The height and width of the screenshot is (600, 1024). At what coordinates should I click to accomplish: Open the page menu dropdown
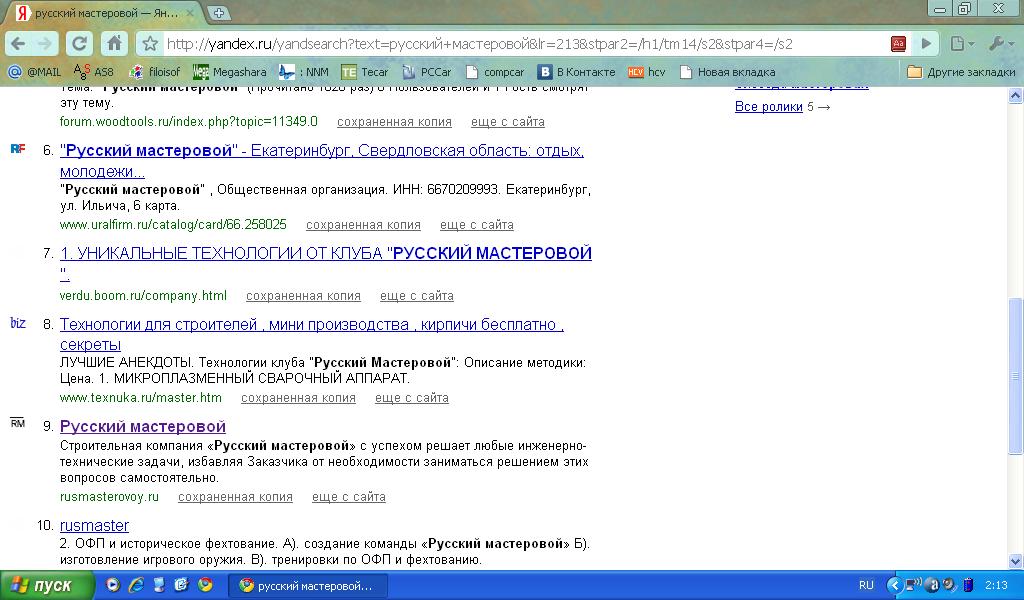click(x=961, y=44)
